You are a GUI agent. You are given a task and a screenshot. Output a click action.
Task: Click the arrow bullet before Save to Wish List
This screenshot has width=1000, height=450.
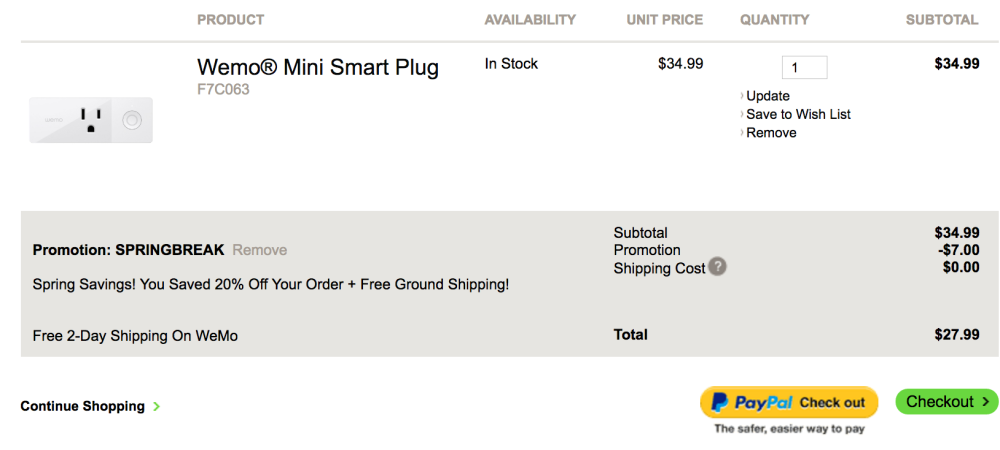point(742,115)
